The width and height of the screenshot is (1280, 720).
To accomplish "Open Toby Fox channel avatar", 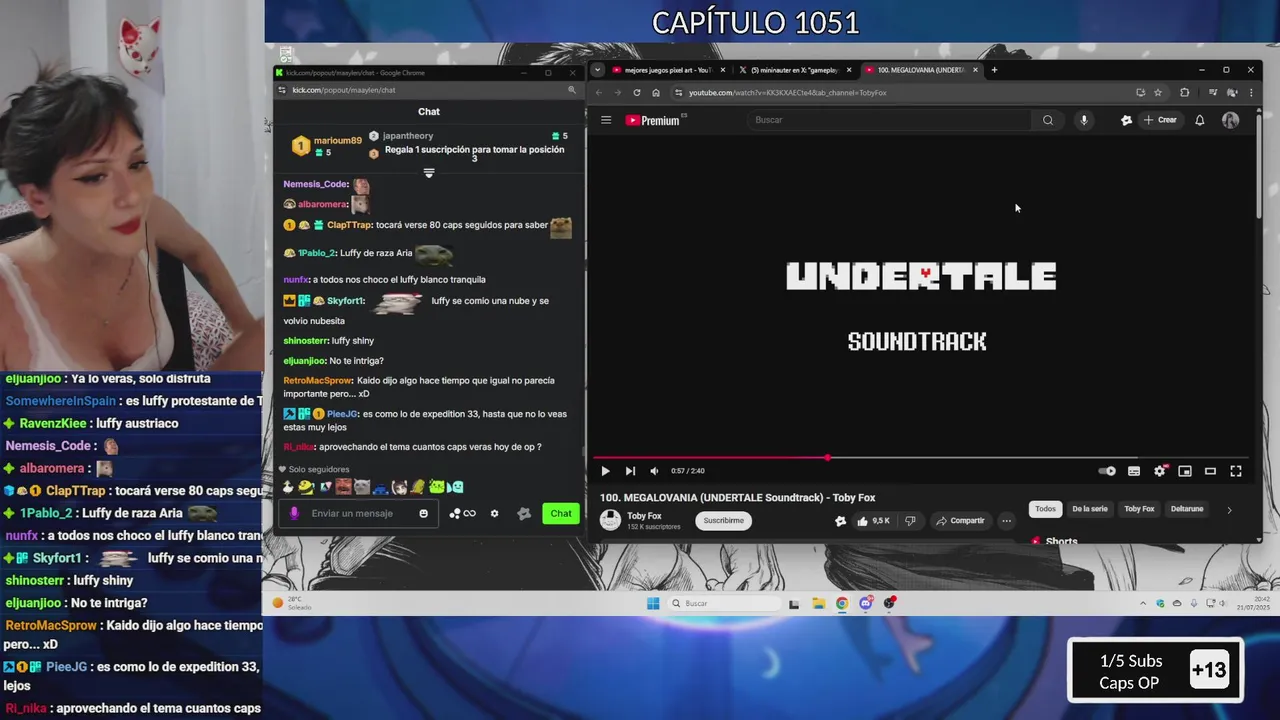I will click(610, 520).
